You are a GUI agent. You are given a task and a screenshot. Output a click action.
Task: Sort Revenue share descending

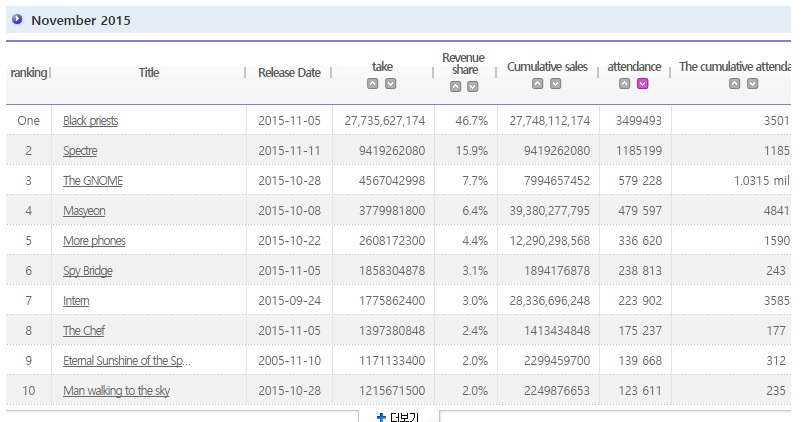tap(473, 87)
